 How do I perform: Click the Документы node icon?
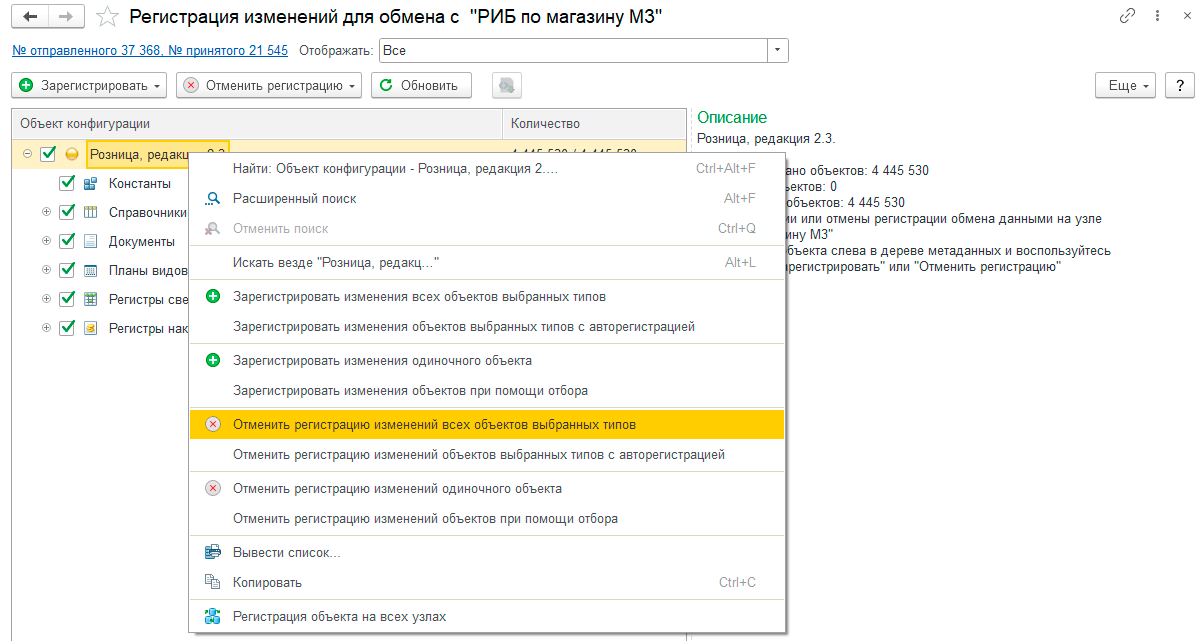pos(90,241)
